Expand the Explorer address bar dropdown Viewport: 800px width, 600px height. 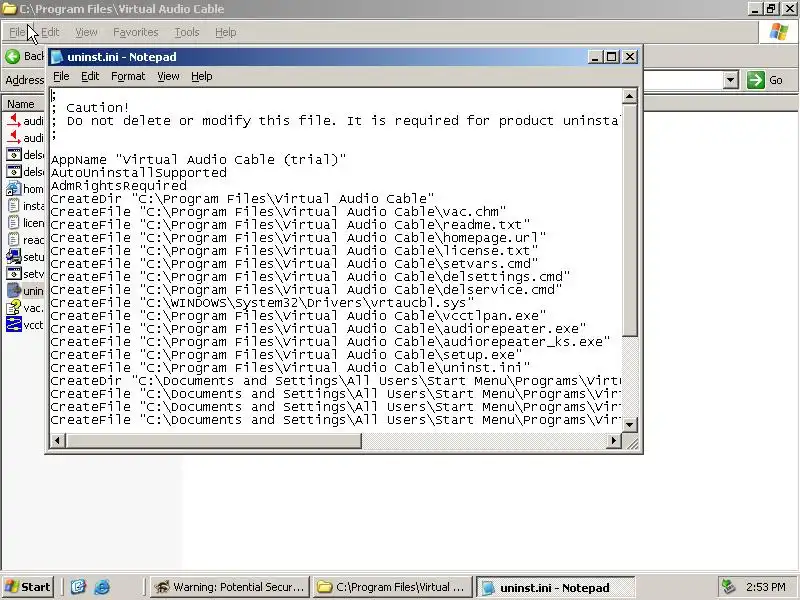pos(731,80)
